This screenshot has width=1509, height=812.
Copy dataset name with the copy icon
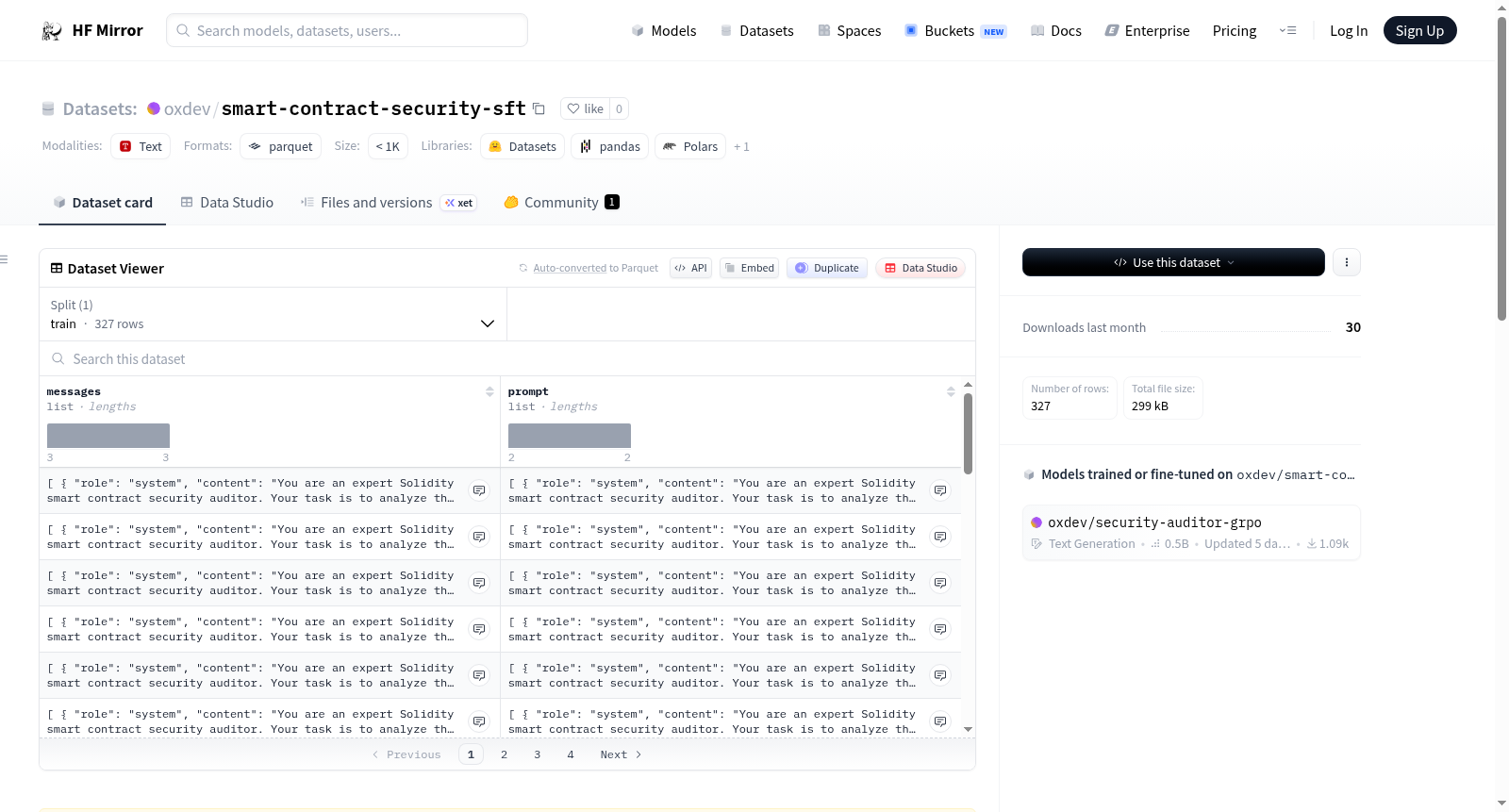pyautogui.click(x=539, y=108)
